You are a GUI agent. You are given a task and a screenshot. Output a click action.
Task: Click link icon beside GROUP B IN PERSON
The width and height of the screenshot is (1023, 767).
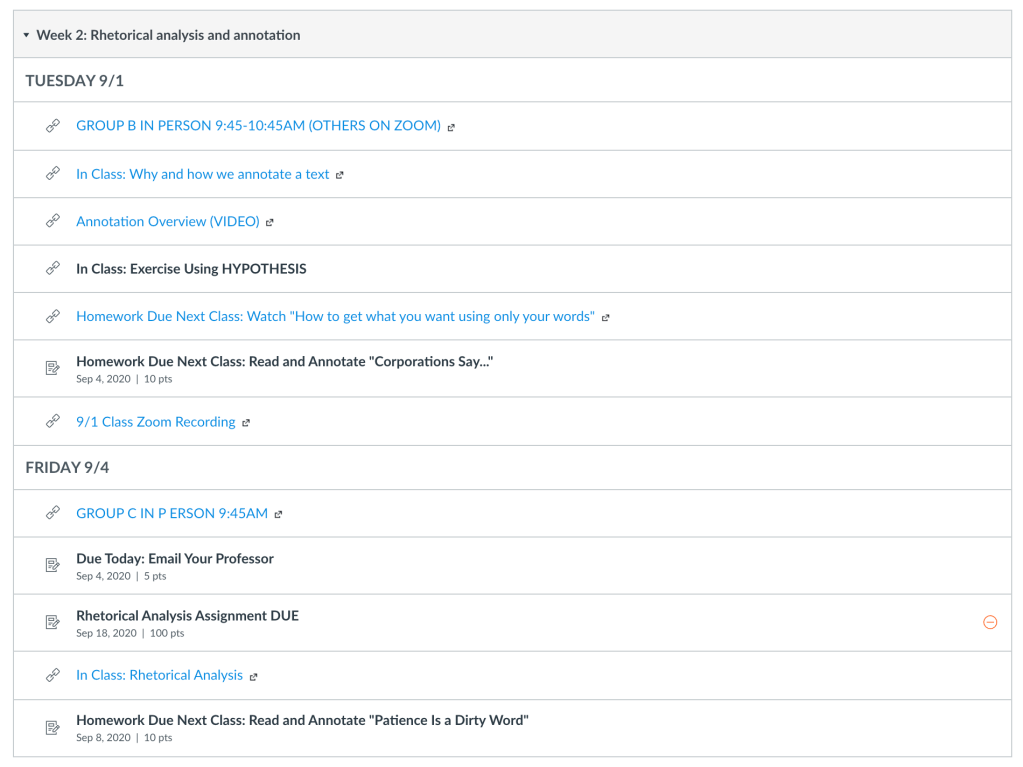point(53,126)
